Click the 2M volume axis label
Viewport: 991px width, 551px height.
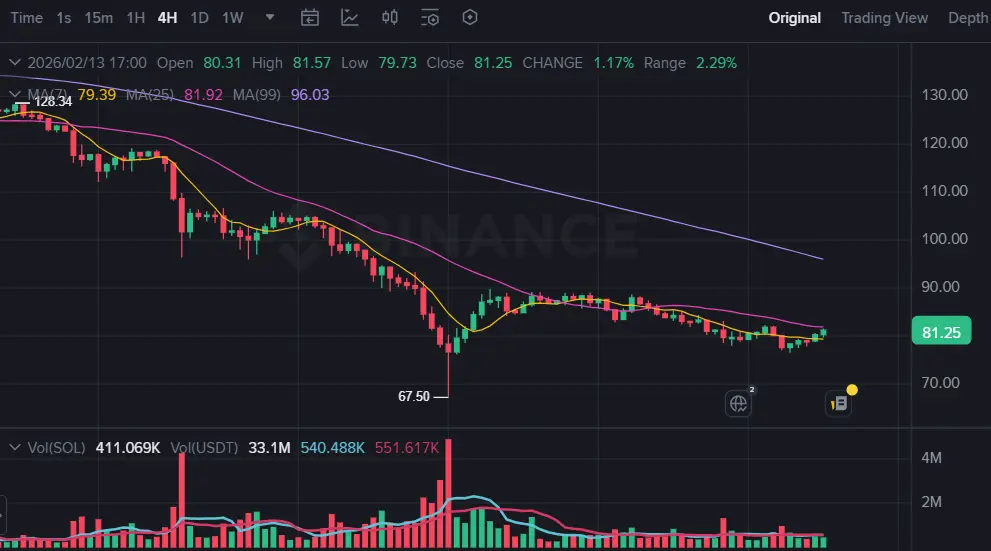(x=932, y=502)
